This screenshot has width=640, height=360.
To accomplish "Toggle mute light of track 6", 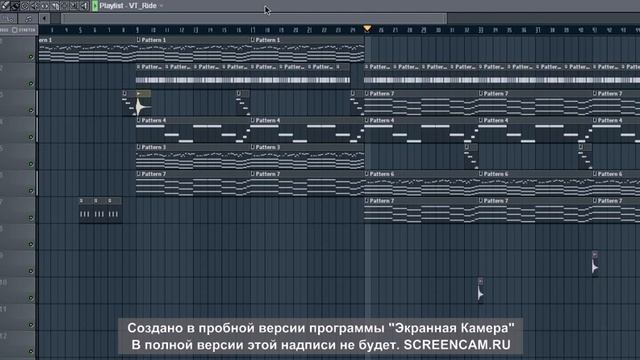I will (x=31, y=191).
